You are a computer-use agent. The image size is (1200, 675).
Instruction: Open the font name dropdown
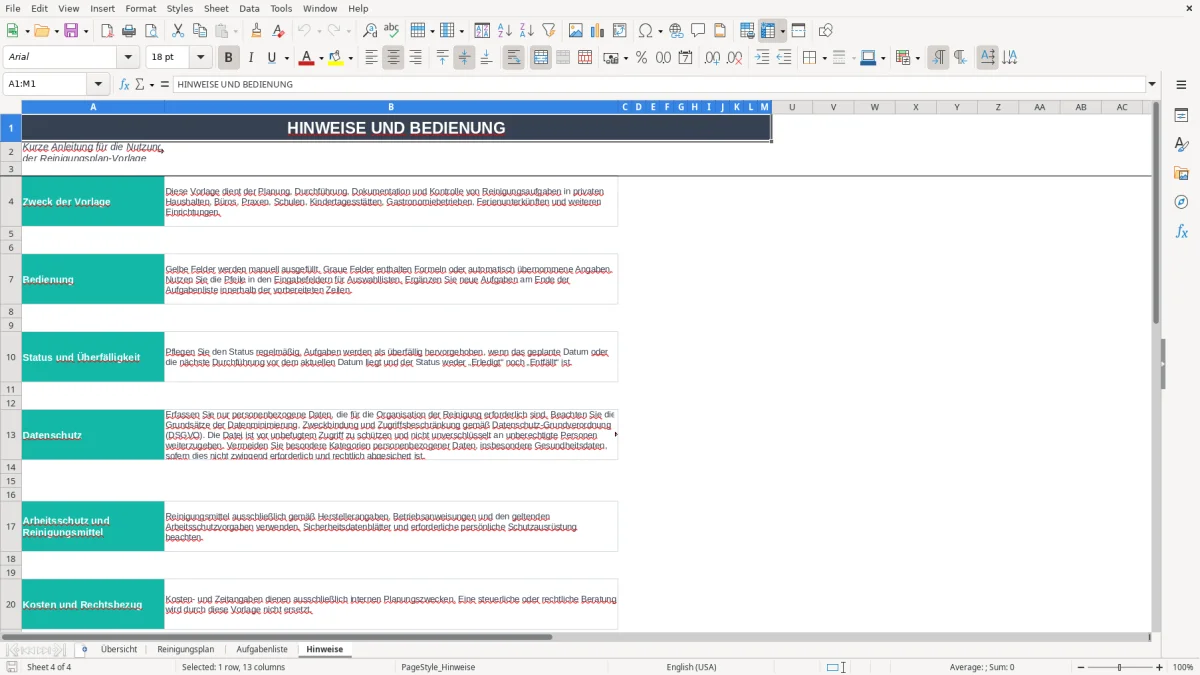pos(127,58)
